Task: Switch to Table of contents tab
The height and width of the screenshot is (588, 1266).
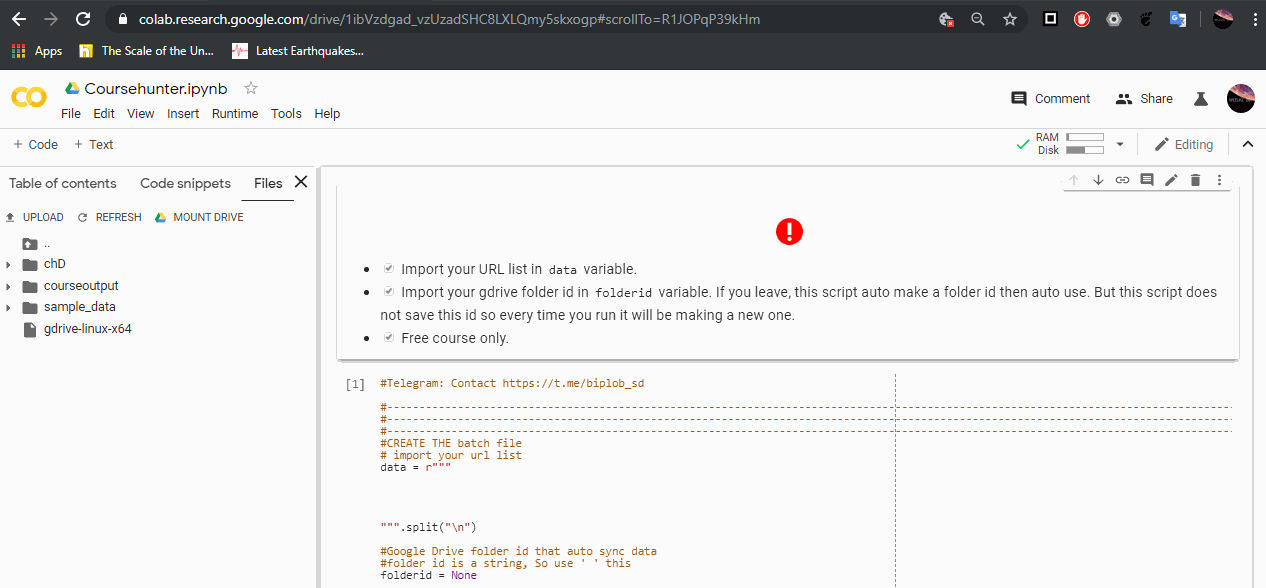Action: click(x=63, y=183)
